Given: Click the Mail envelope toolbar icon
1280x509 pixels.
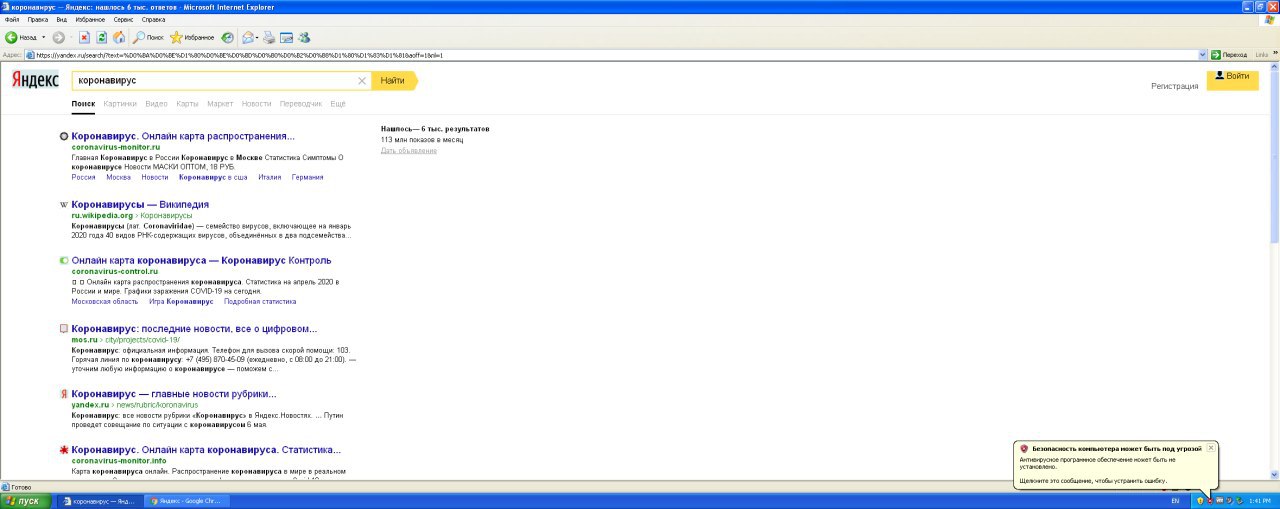Looking at the screenshot, I should pos(247,37).
